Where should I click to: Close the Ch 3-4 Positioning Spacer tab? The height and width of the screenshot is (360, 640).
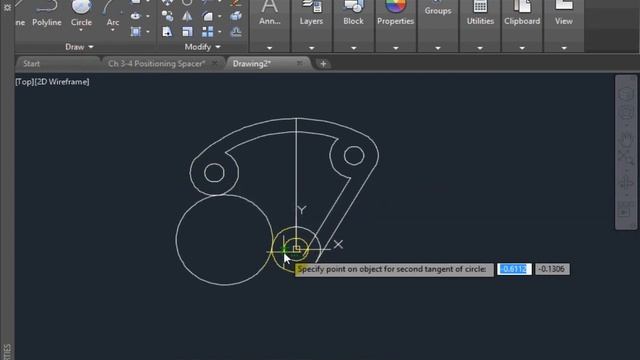pyautogui.click(x=215, y=63)
